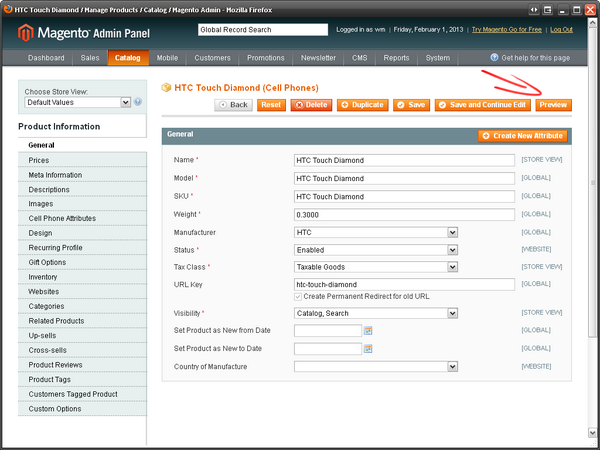
Task: Click Create New Attribute button
Action: tap(523, 136)
